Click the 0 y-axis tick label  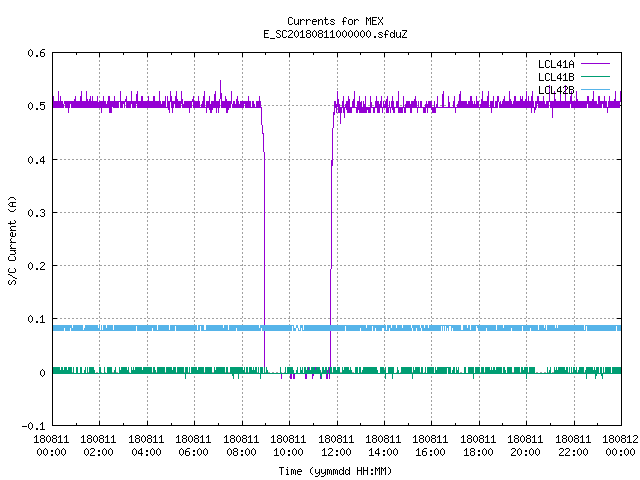click(42, 373)
